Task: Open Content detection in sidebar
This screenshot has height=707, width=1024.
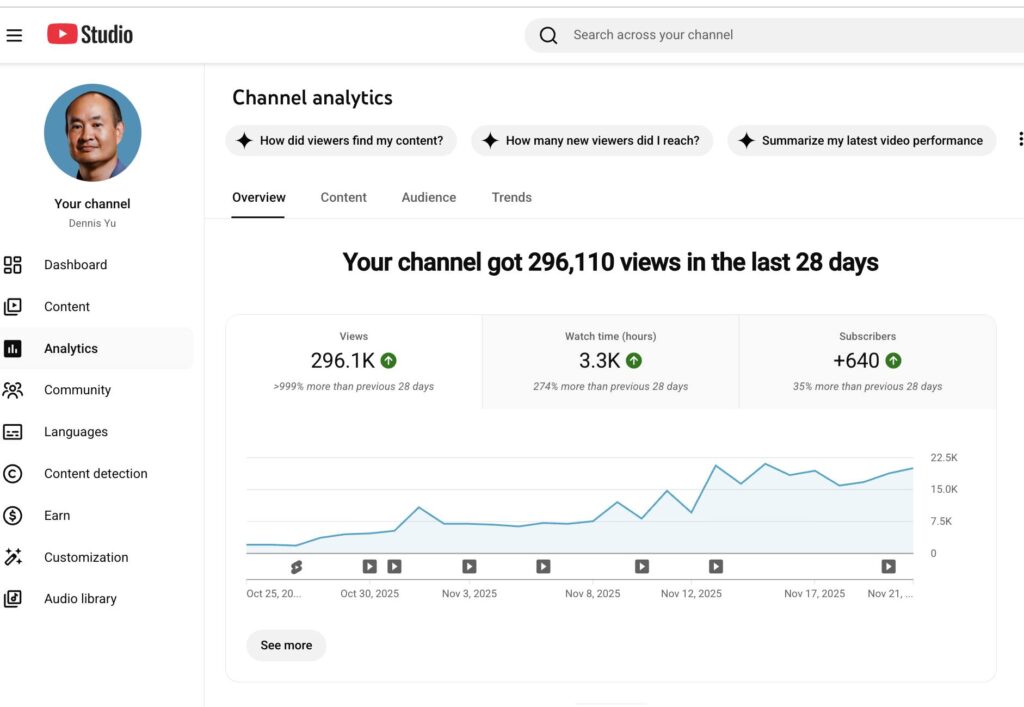Action: tap(95, 474)
